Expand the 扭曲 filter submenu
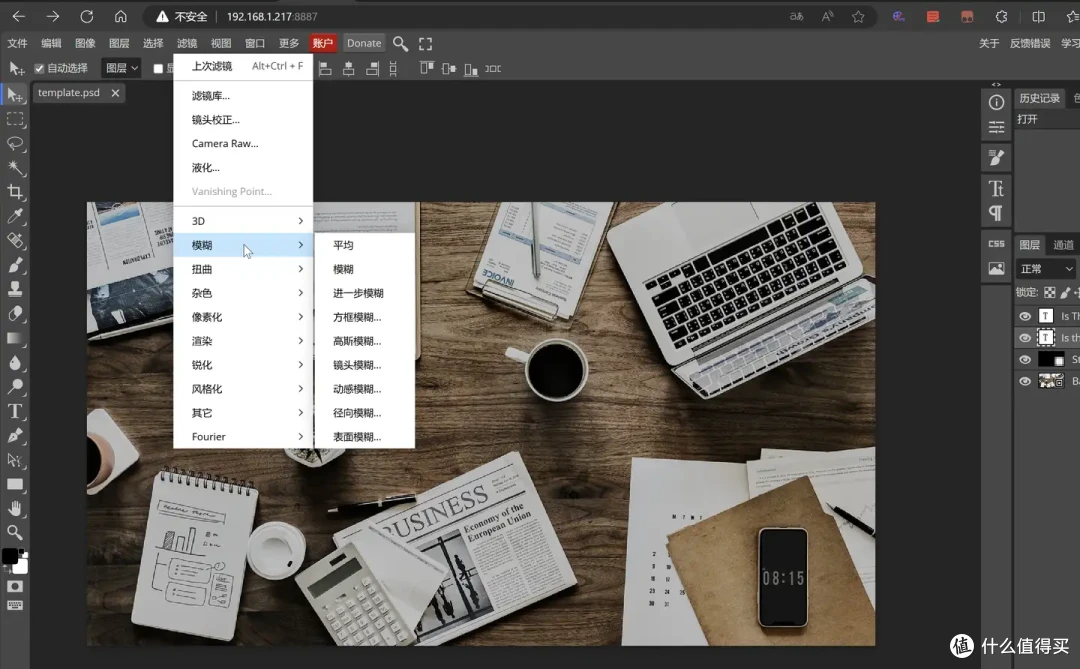Image resolution: width=1080 pixels, height=669 pixels. (243, 269)
